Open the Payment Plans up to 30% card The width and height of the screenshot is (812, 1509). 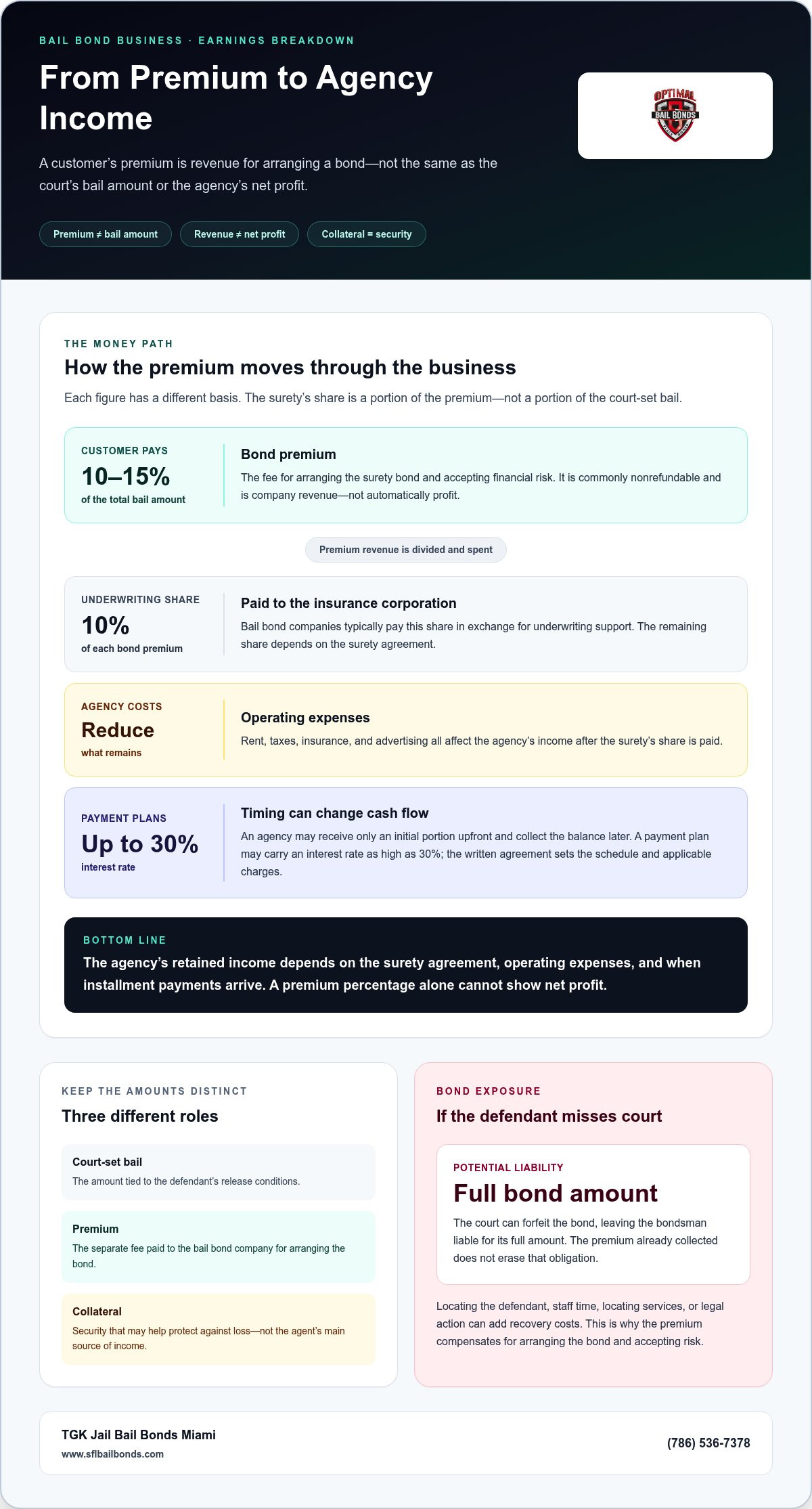click(406, 843)
